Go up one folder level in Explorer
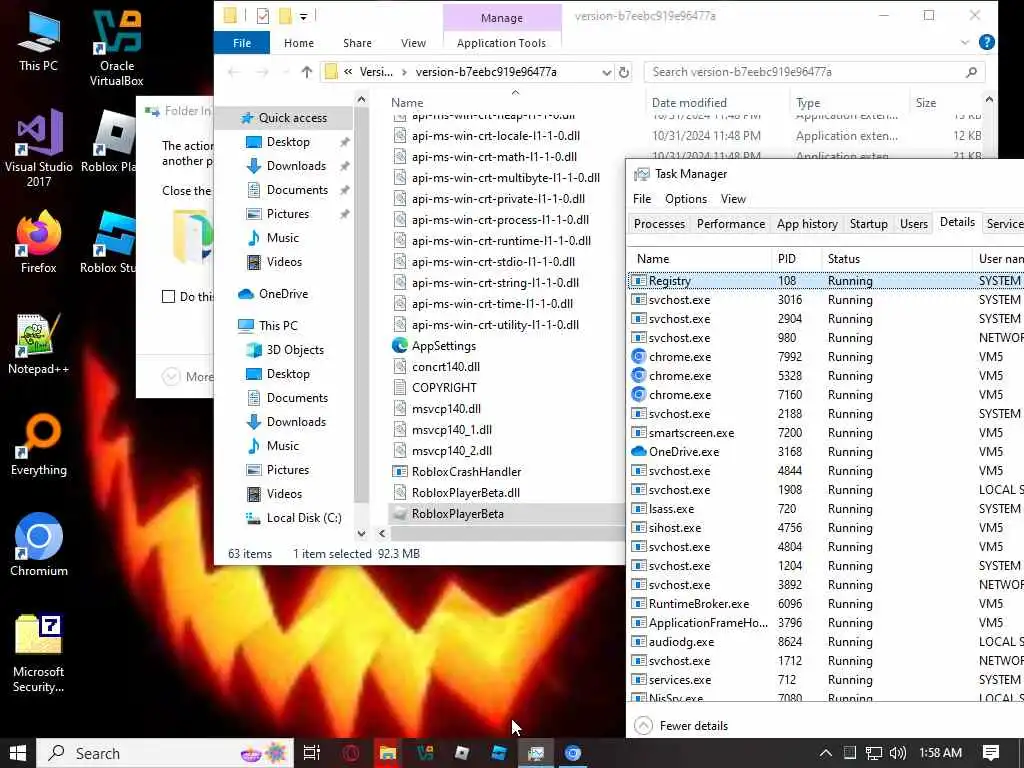Viewport: 1024px width, 768px height. coord(306,72)
